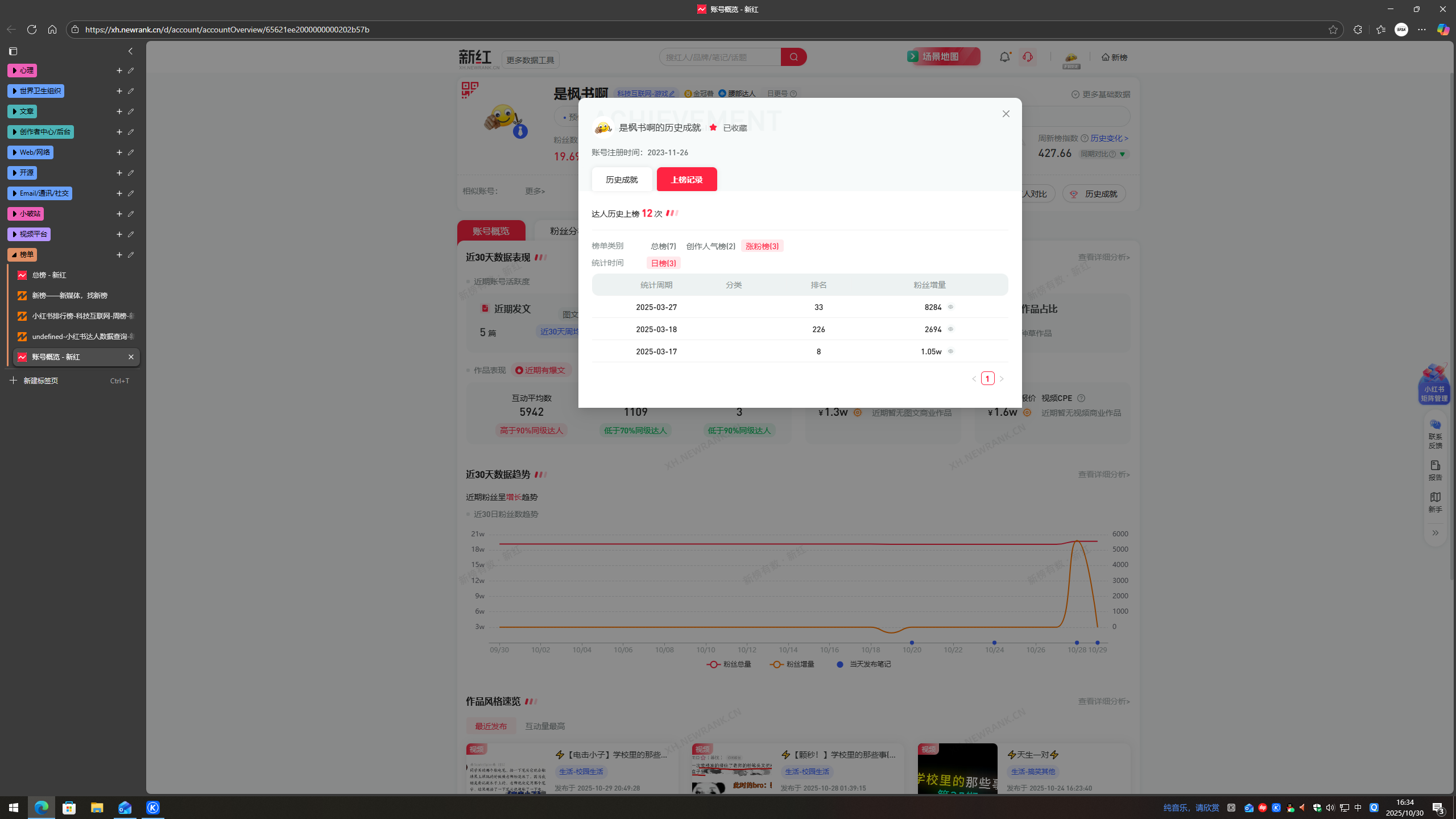
Task: Click the customer service headset icon
Action: click(1027, 57)
